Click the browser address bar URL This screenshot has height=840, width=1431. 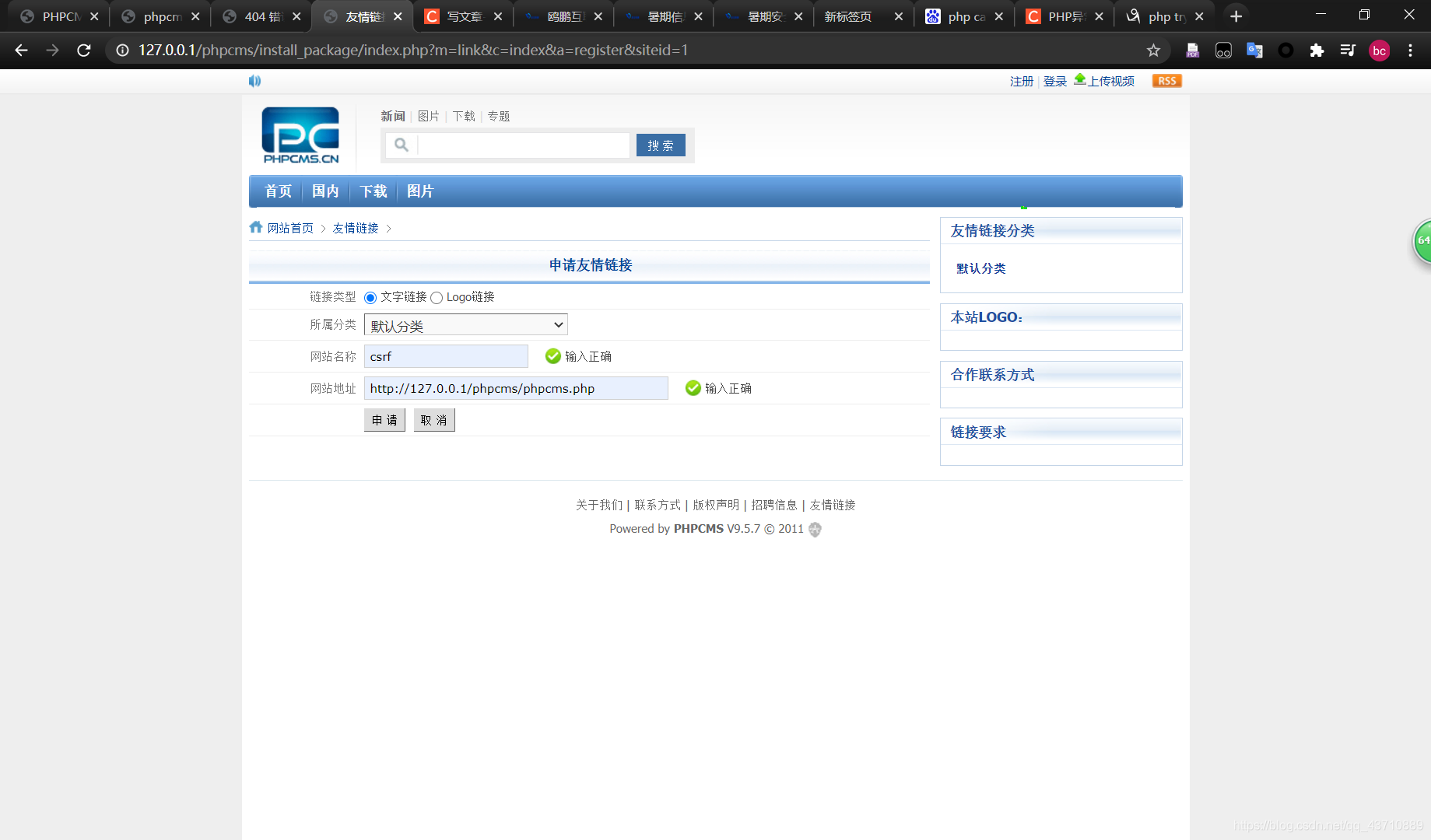coord(412,51)
